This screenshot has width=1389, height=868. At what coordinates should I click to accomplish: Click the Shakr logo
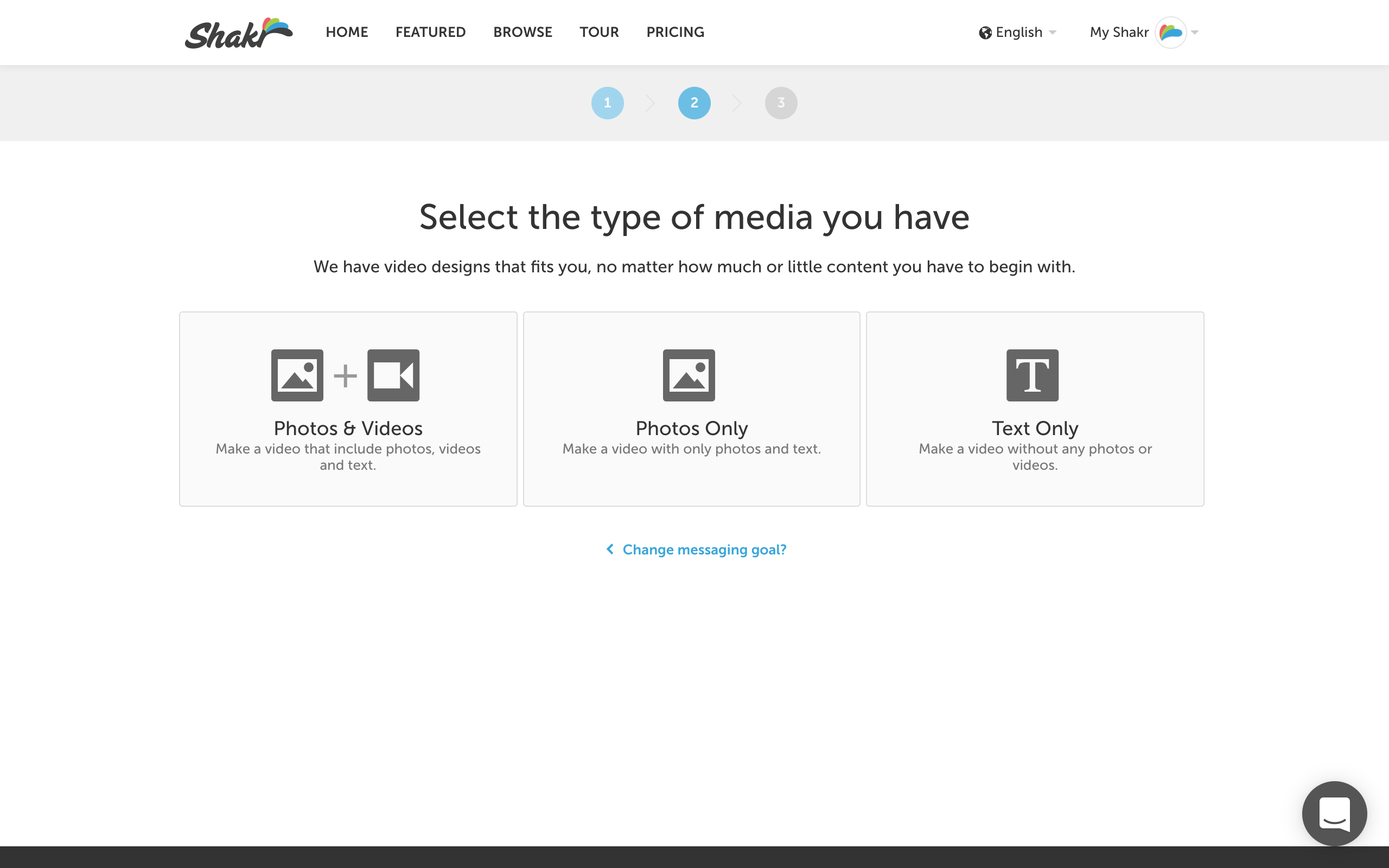[238, 33]
